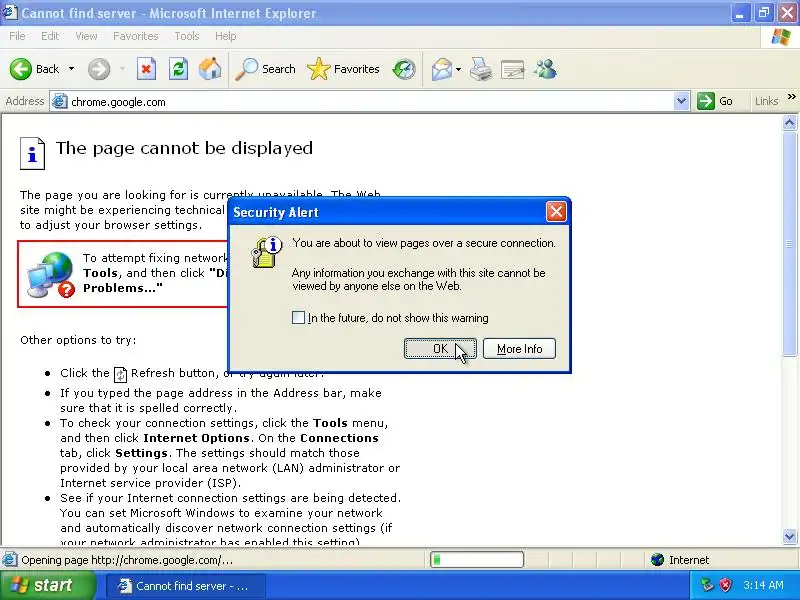Image resolution: width=800 pixels, height=600 pixels.
Task: Click the greyed Forward arrow icon
Action: [x=98, y=69]
